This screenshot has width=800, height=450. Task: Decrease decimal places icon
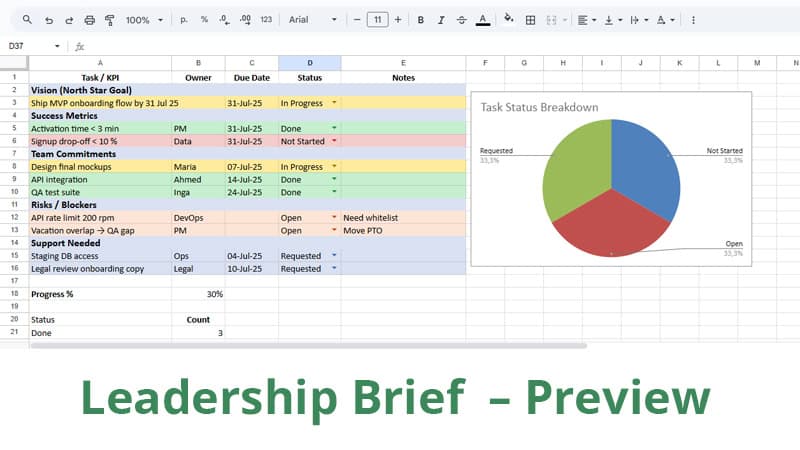tap(224, 19)
